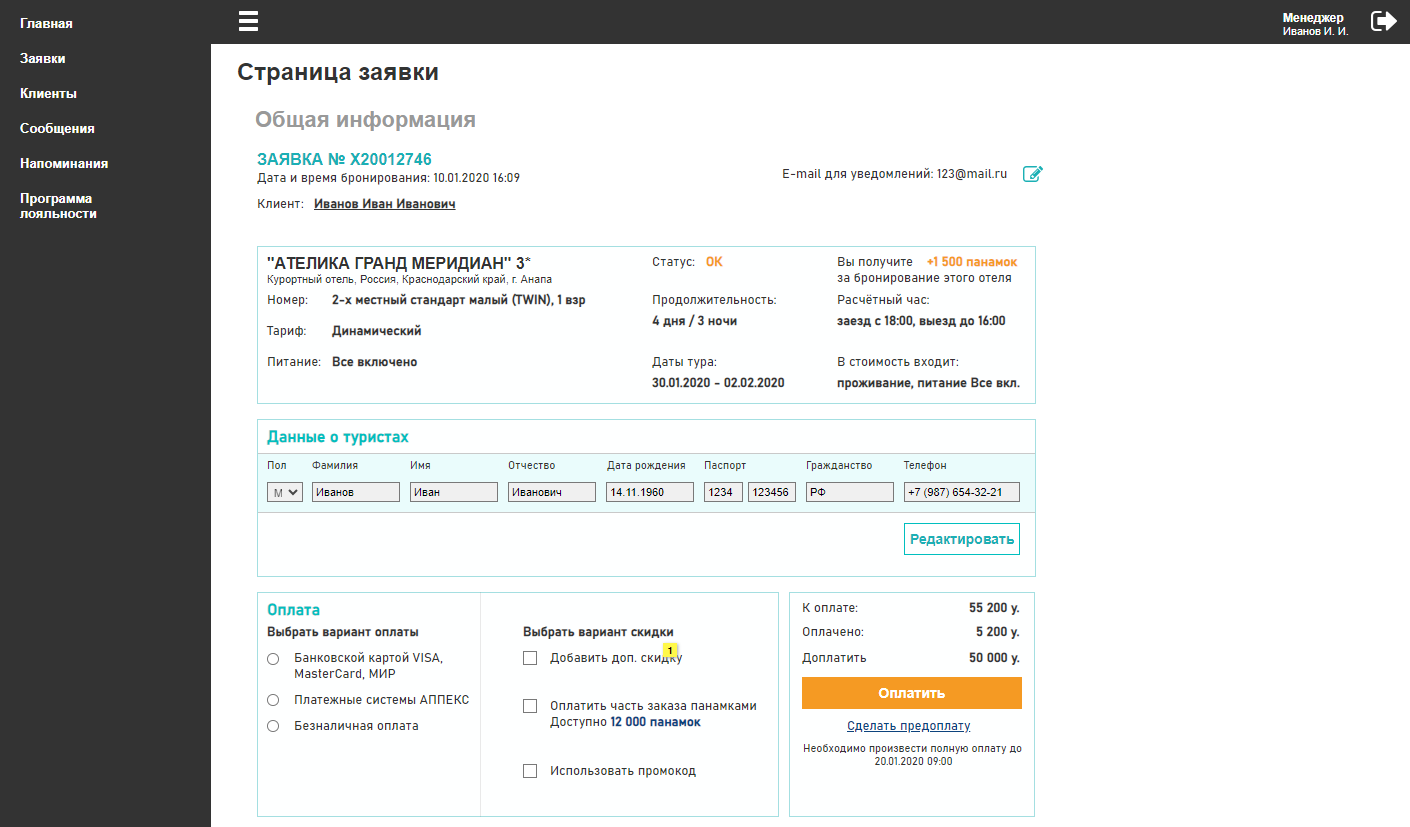Image resolution: width=1410 pixels, height=827 pixels.
Task: Click the e-mail 123@mail.ru text
Action: (x=972, y=174)
